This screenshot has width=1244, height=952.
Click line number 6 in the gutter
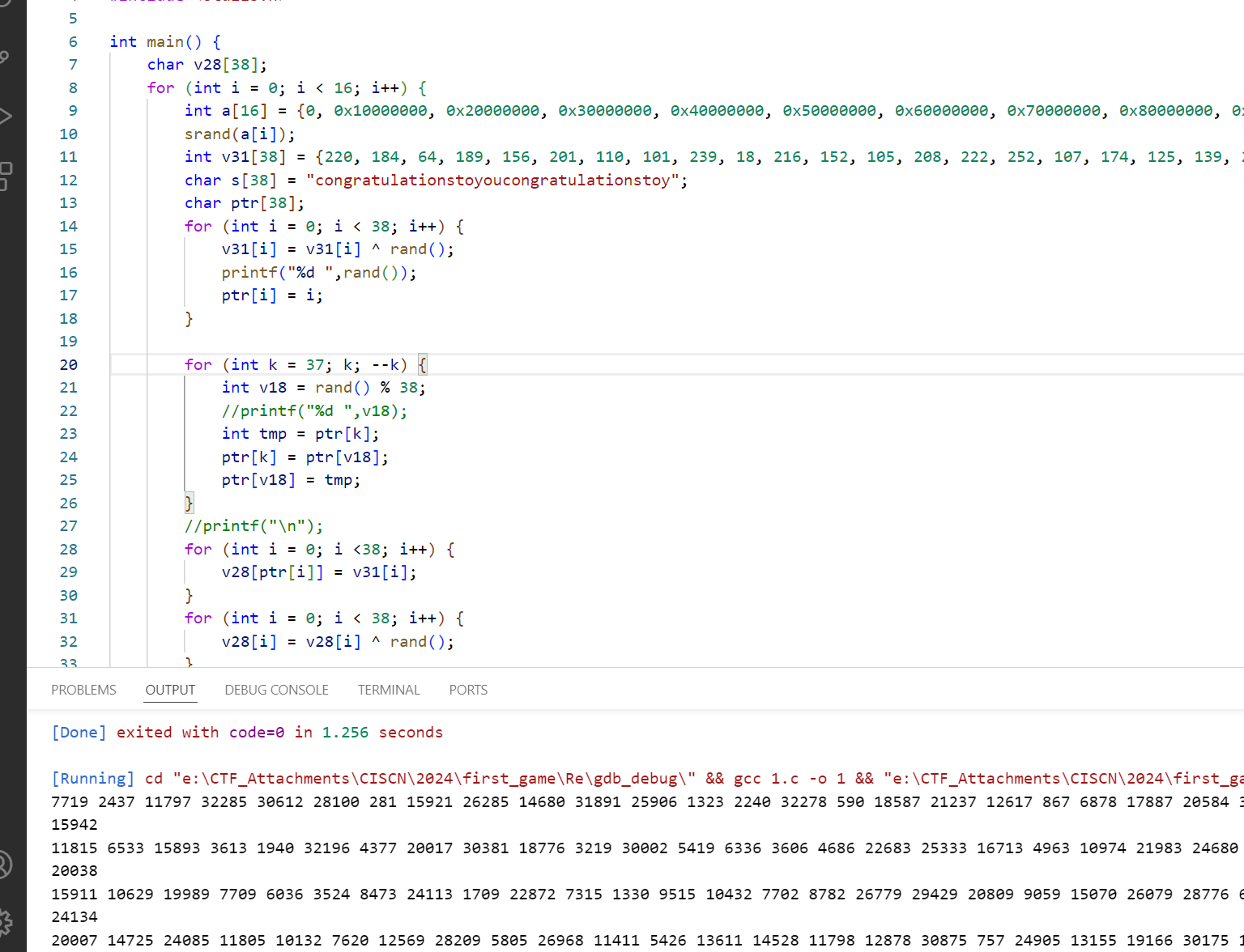click(73, 42)
